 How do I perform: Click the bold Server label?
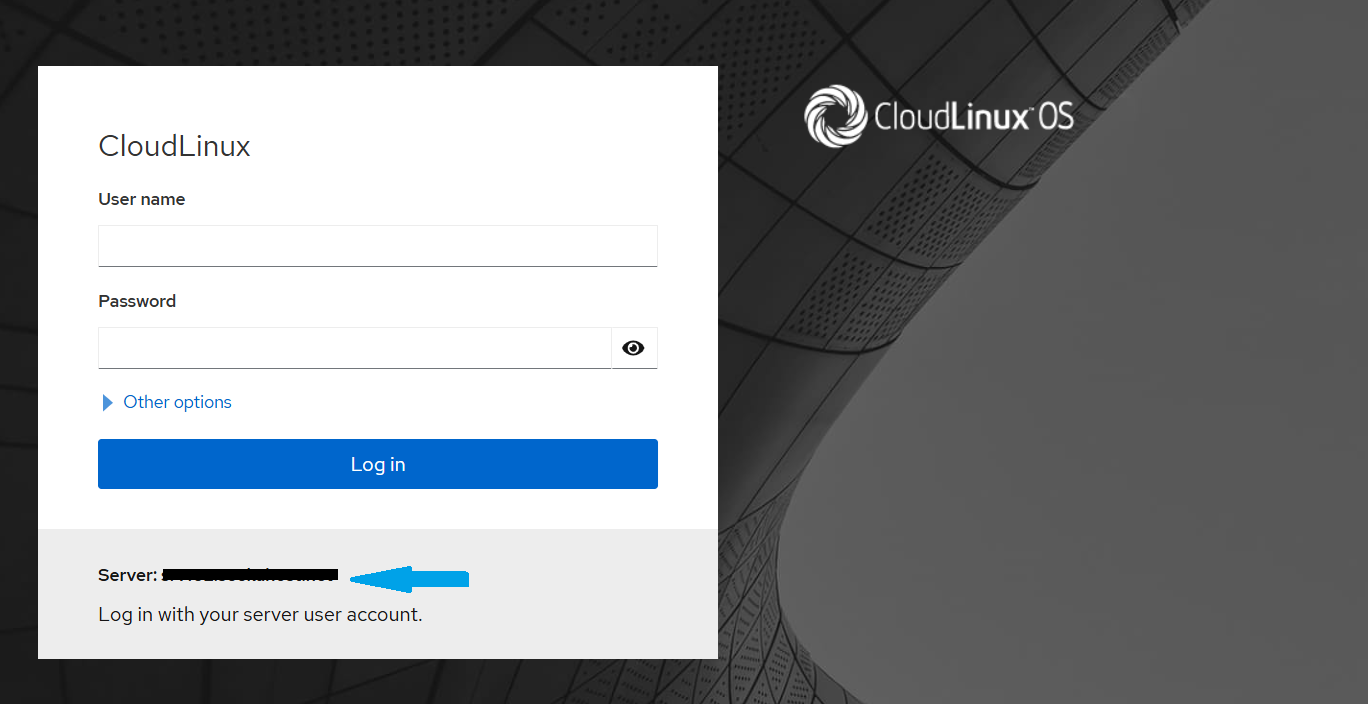tap(127, 575)
